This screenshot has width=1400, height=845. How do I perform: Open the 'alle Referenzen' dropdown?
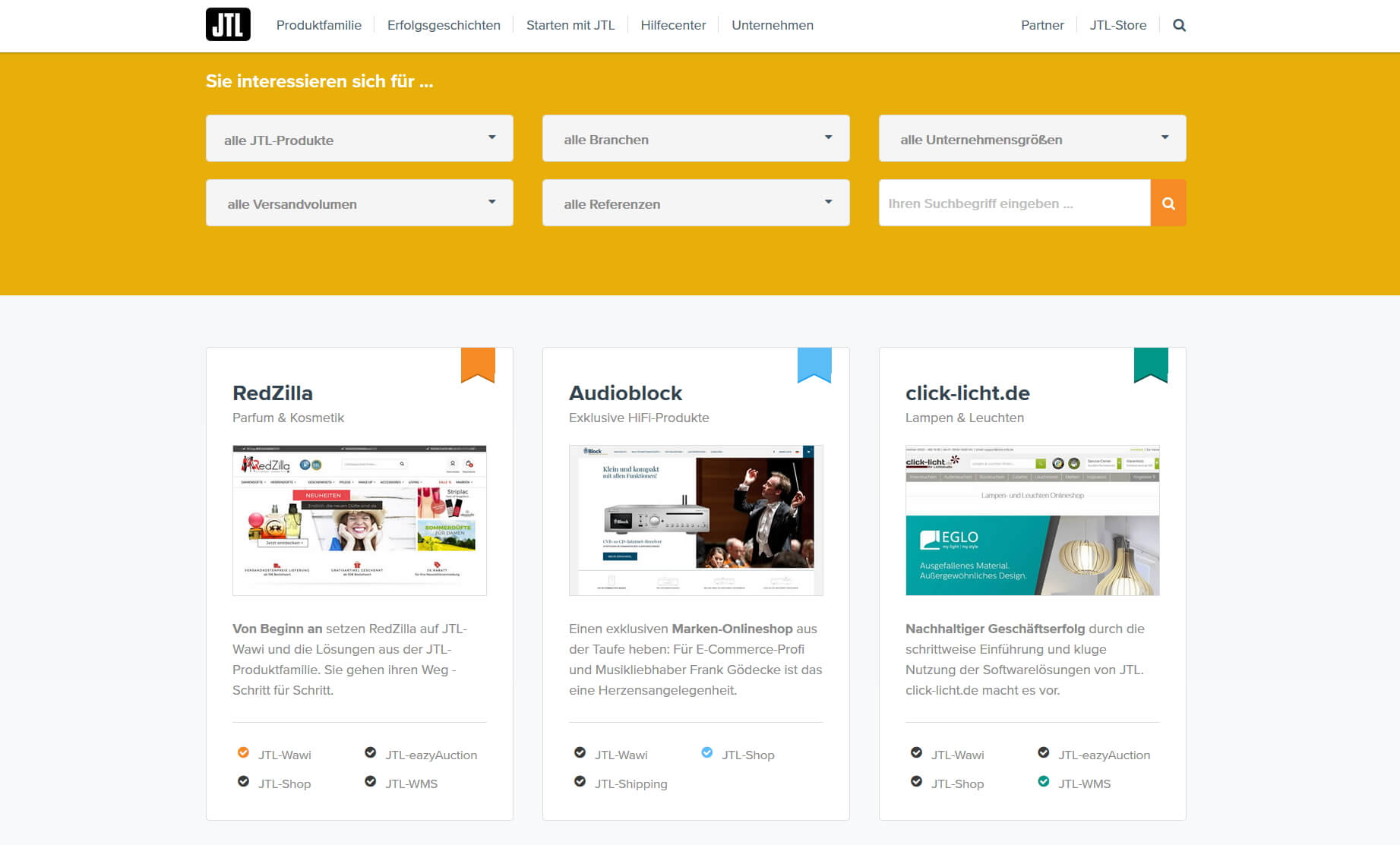tap(696, 203)
